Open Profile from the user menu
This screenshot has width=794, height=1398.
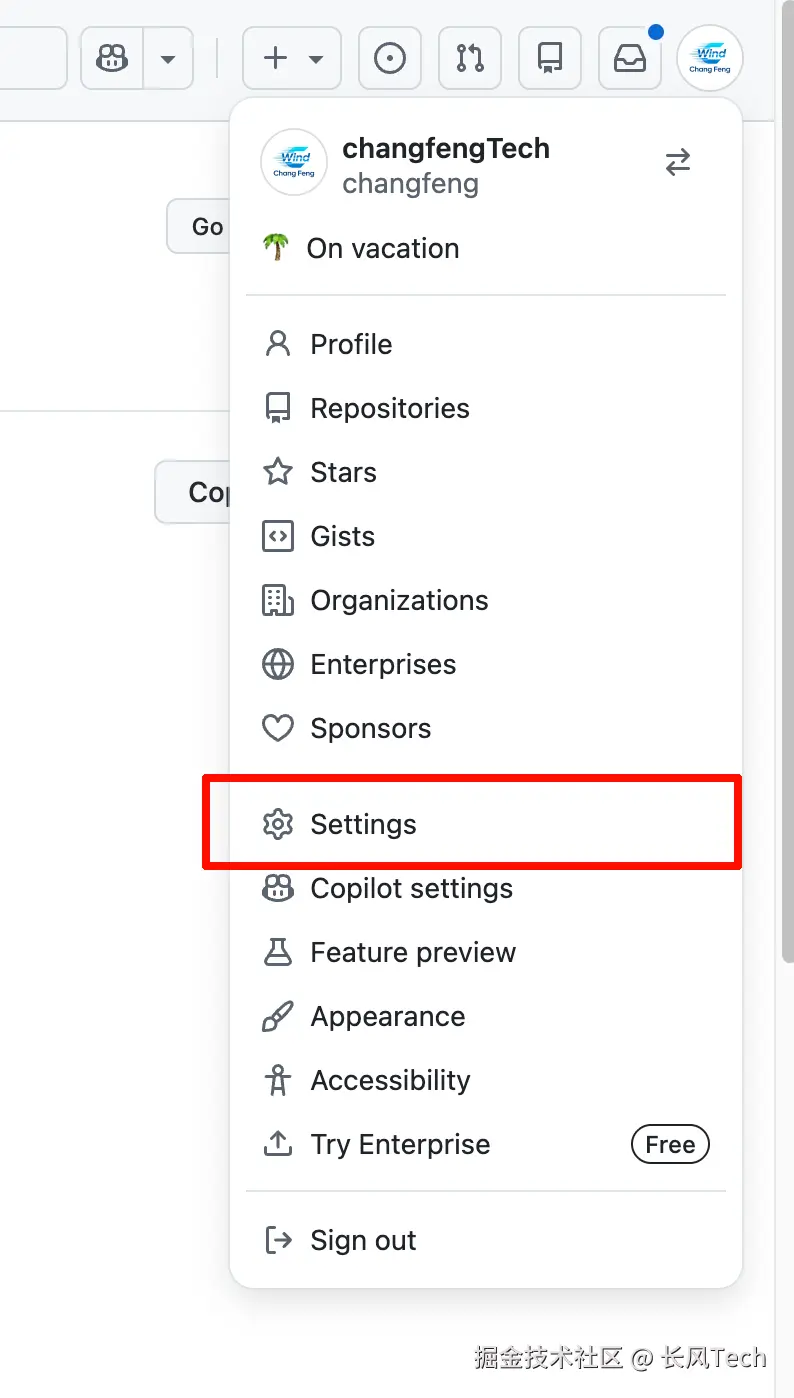click(x=351, y=345)
